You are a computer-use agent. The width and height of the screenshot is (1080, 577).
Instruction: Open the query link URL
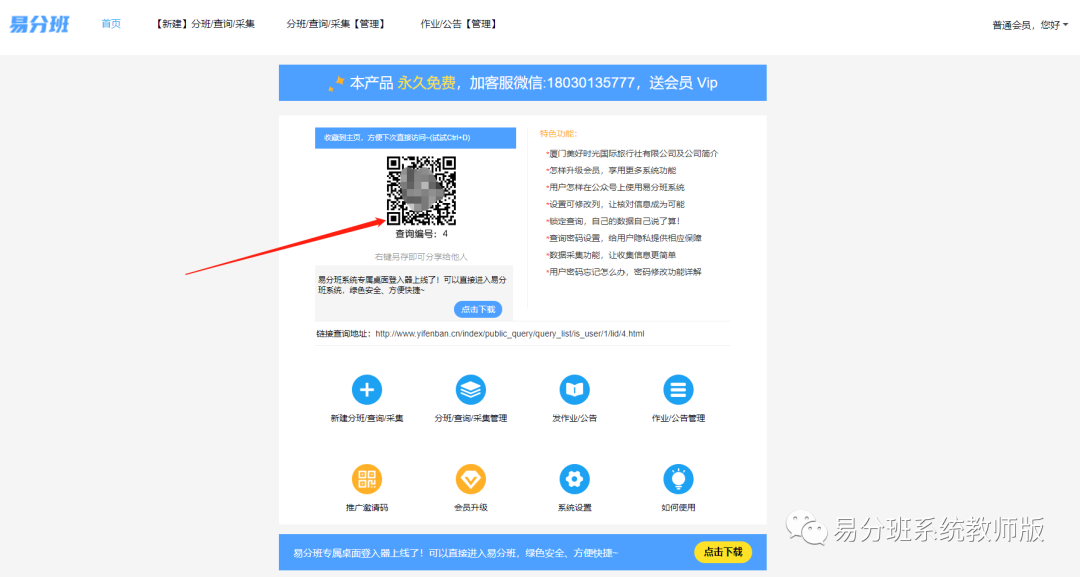(x=510, y=333)
